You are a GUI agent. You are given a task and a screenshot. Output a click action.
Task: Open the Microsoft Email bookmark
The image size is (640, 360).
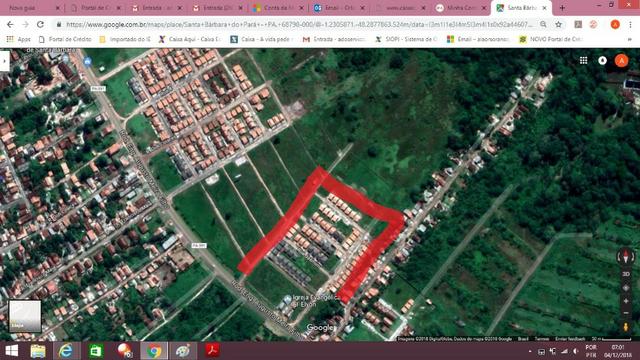[478, 39]
